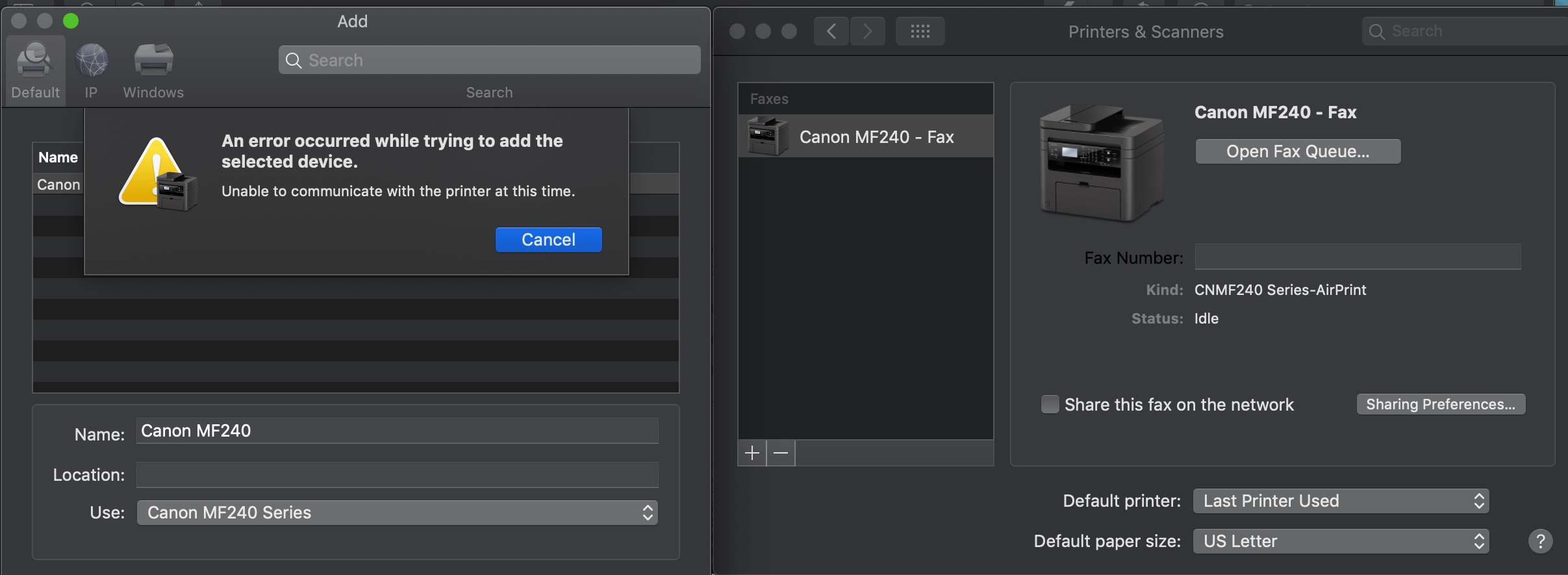The image size is (1568, 575).
Task: Click the large Canon printer image
Action: click(x=1102, y=162)
